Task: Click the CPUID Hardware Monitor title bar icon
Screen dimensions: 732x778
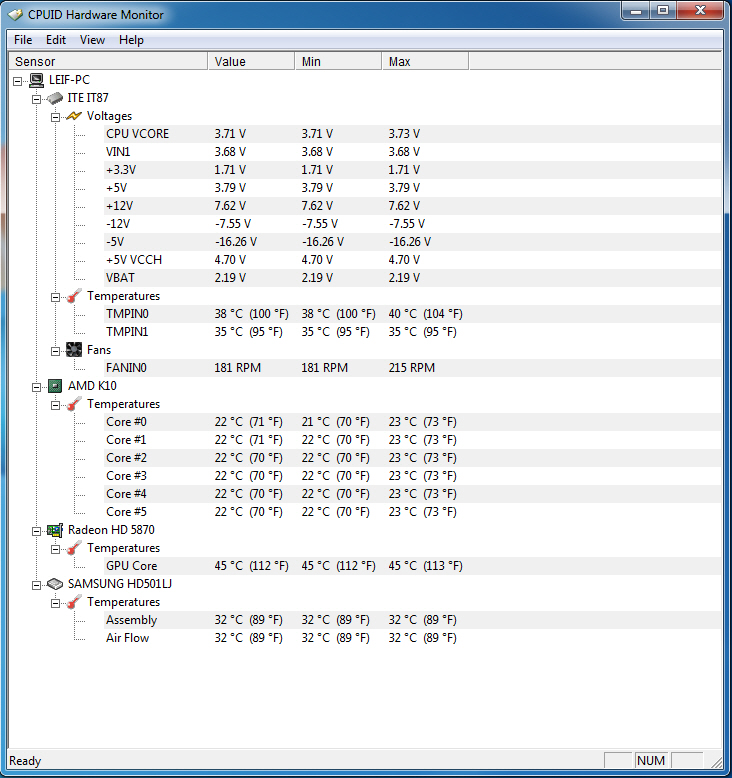Action: (x=15, y=15)
